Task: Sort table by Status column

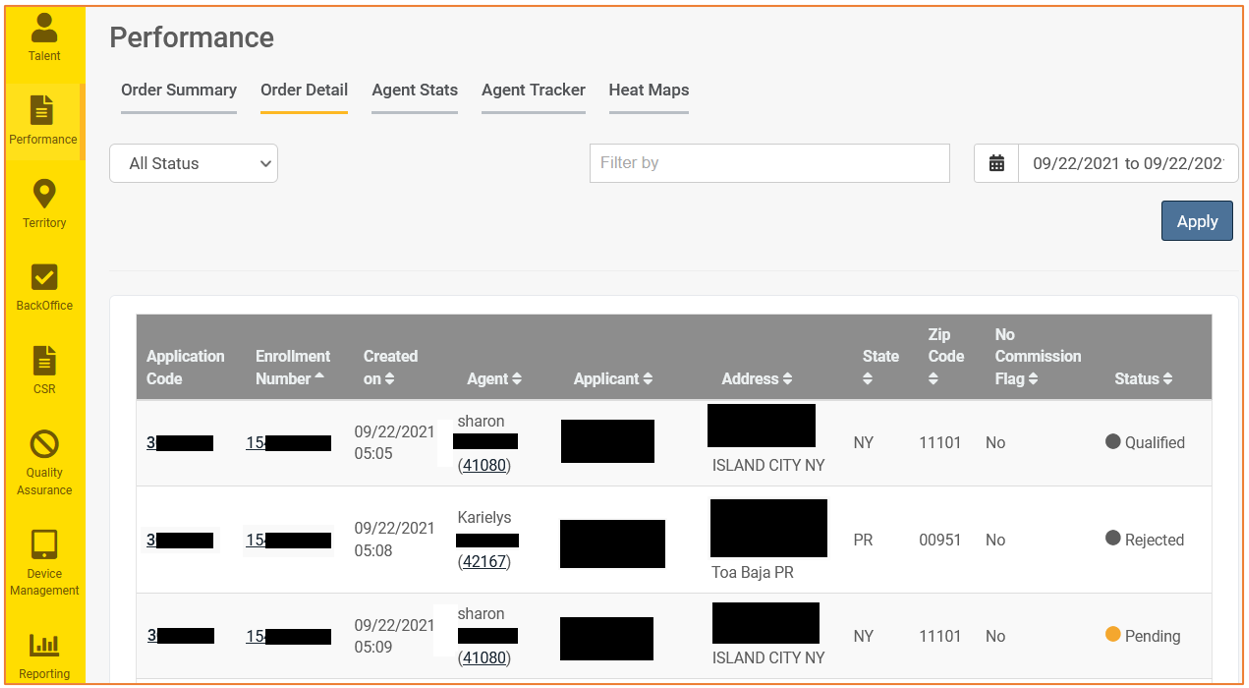Action: (1143, 379)
